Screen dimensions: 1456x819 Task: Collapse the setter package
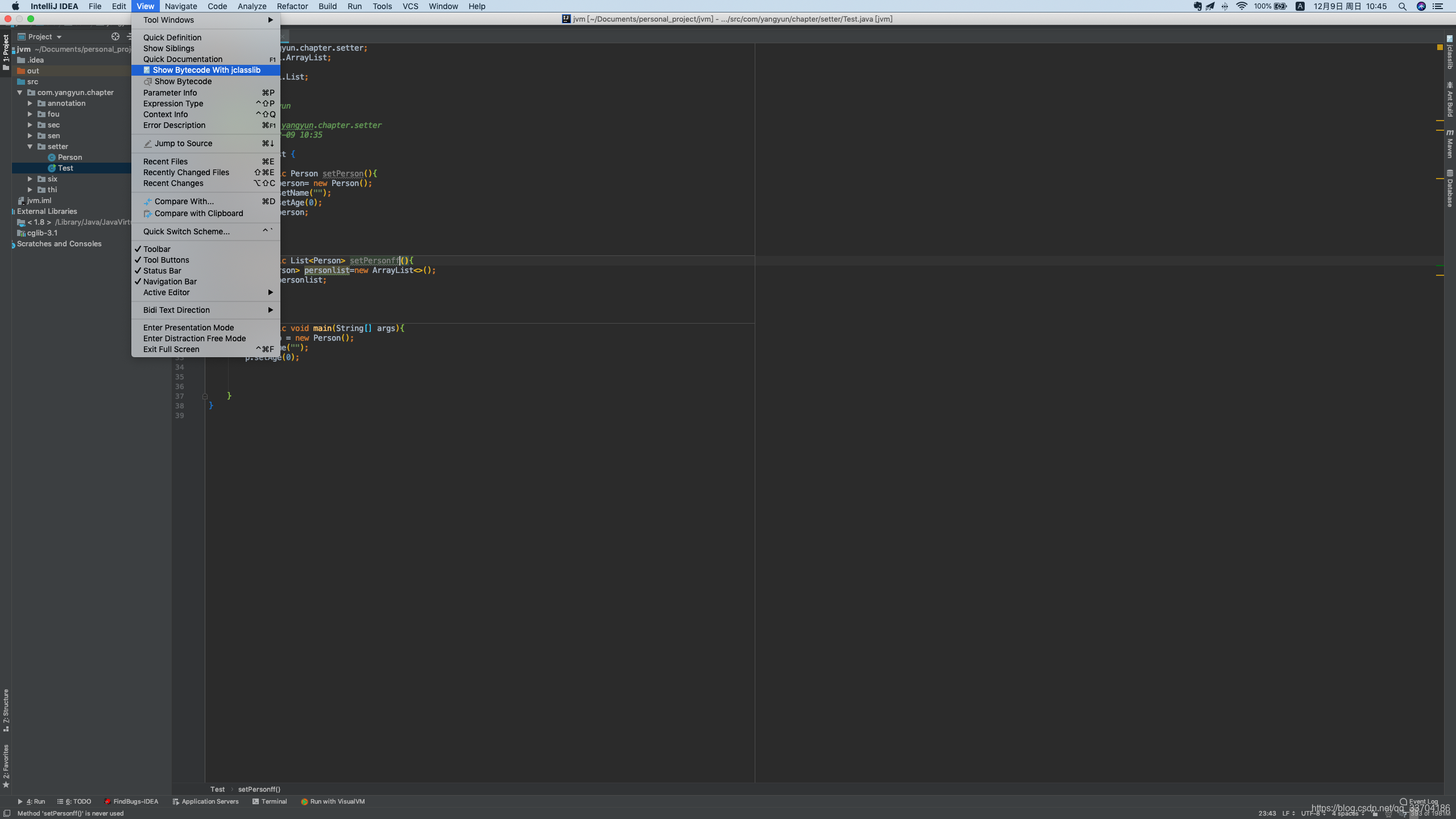click(x=30, y=147)
